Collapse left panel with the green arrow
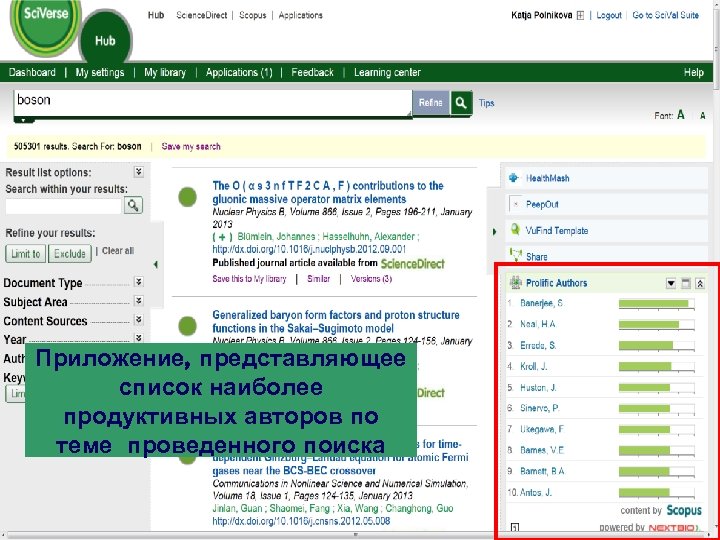This screenshot has width=720, height=540. point(156,264)
